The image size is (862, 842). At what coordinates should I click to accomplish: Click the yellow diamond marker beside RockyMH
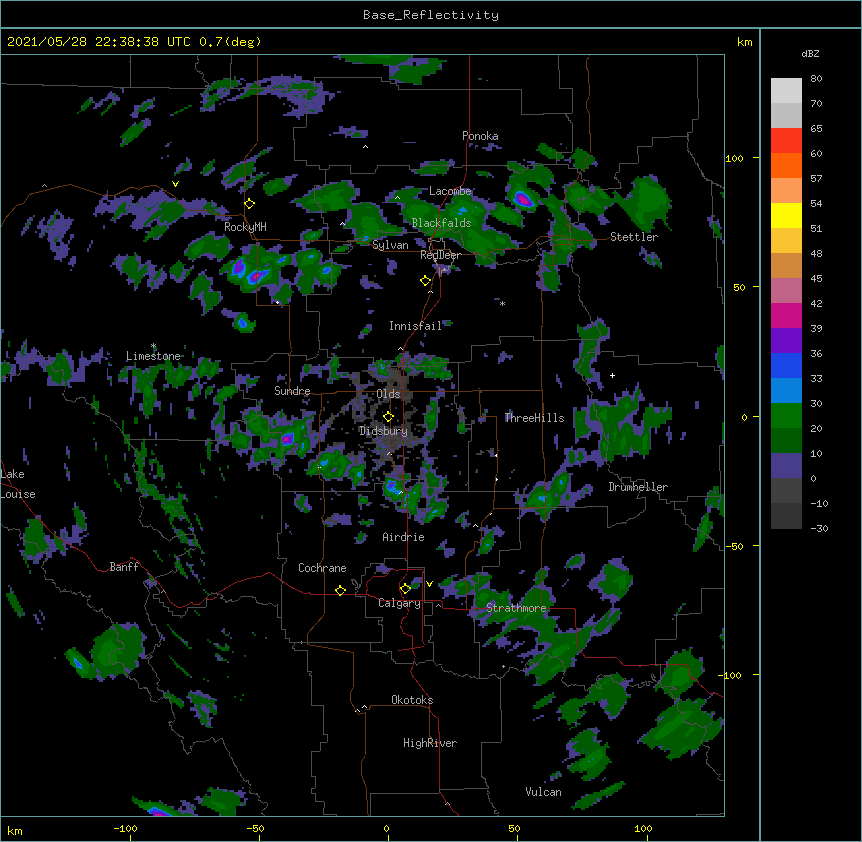[x=250, y=204]
